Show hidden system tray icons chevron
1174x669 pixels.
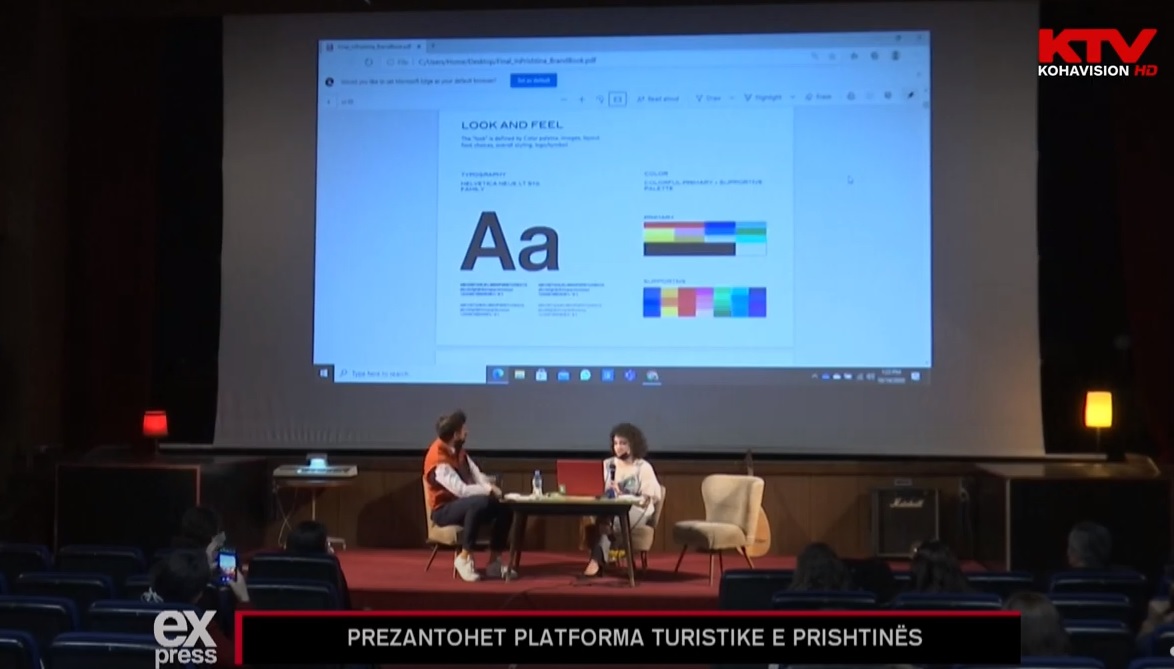[813, 376]
